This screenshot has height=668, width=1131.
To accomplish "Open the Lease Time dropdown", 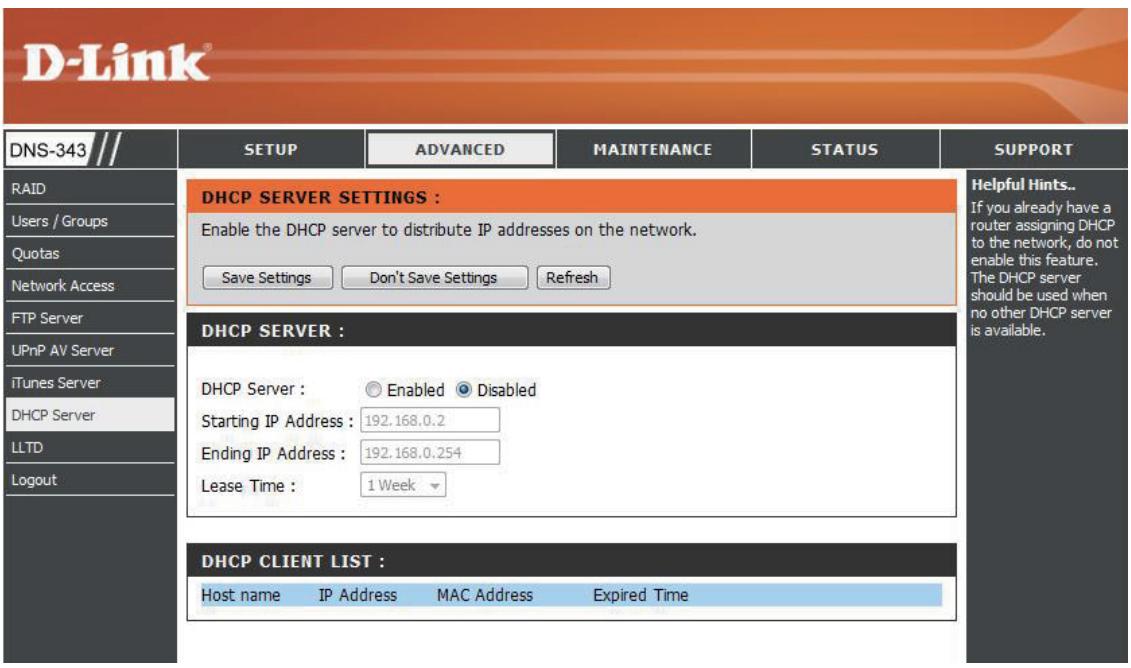I will (x=403, y=485).
